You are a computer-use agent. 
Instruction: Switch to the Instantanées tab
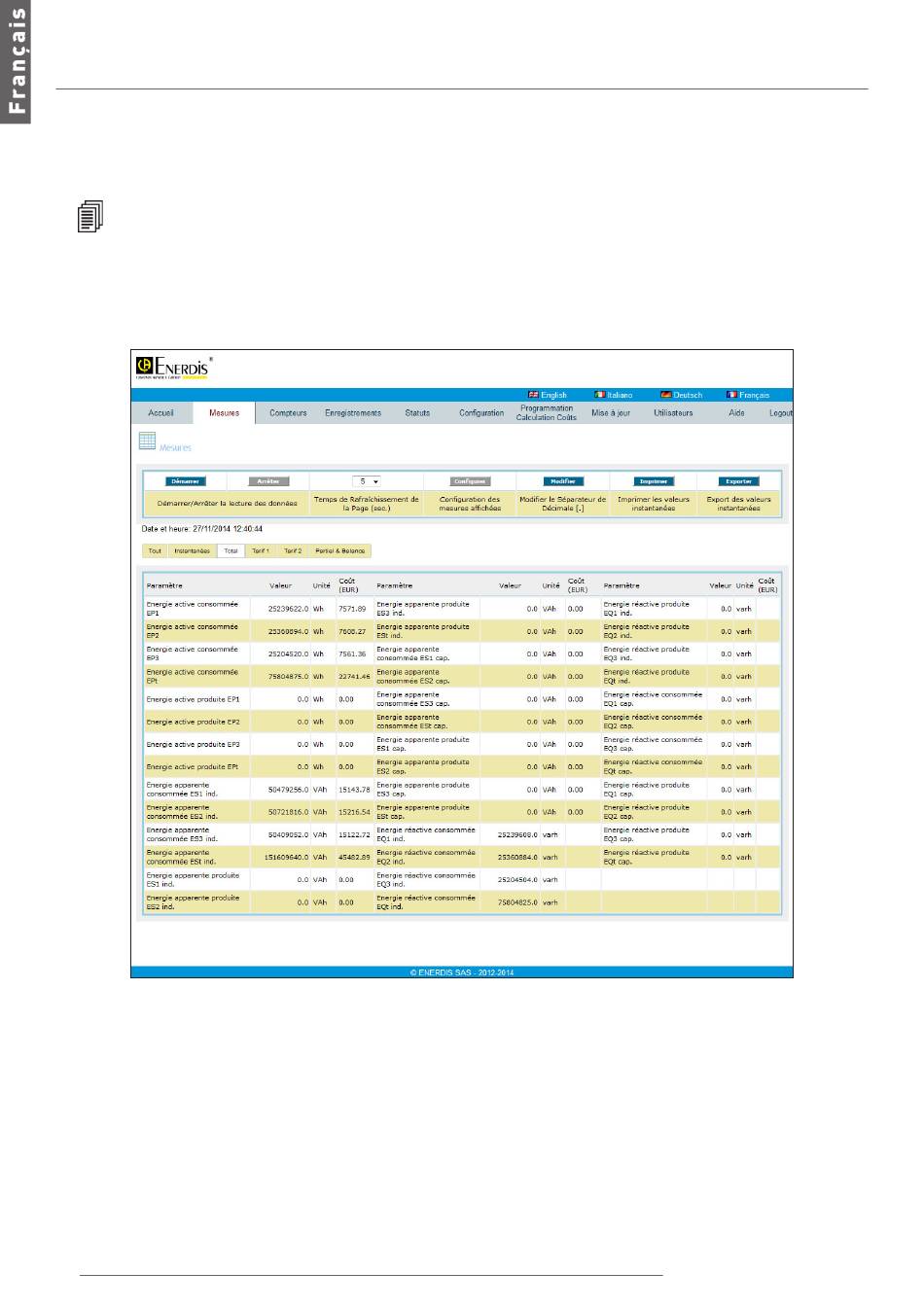[x=192, y=551]
